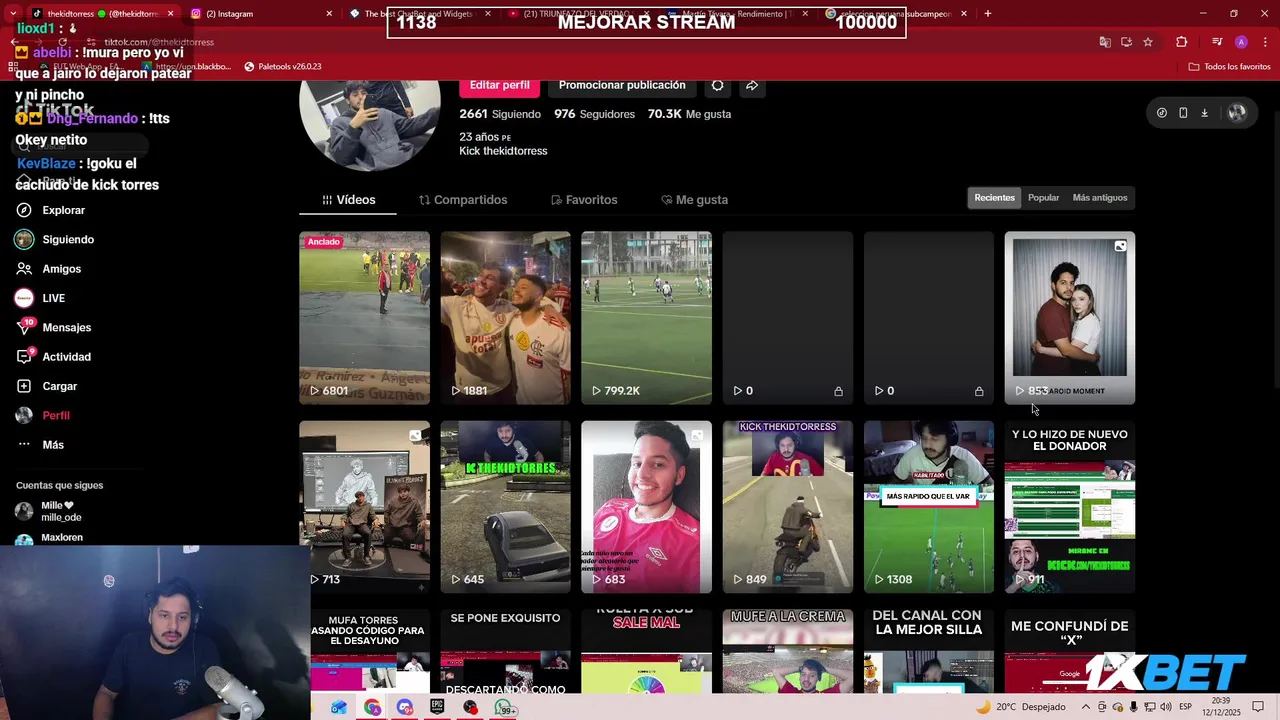The image size is (1280, 720).
Task: Open WhatsApp 99+ from the taskbar
Action: (505, 708)
